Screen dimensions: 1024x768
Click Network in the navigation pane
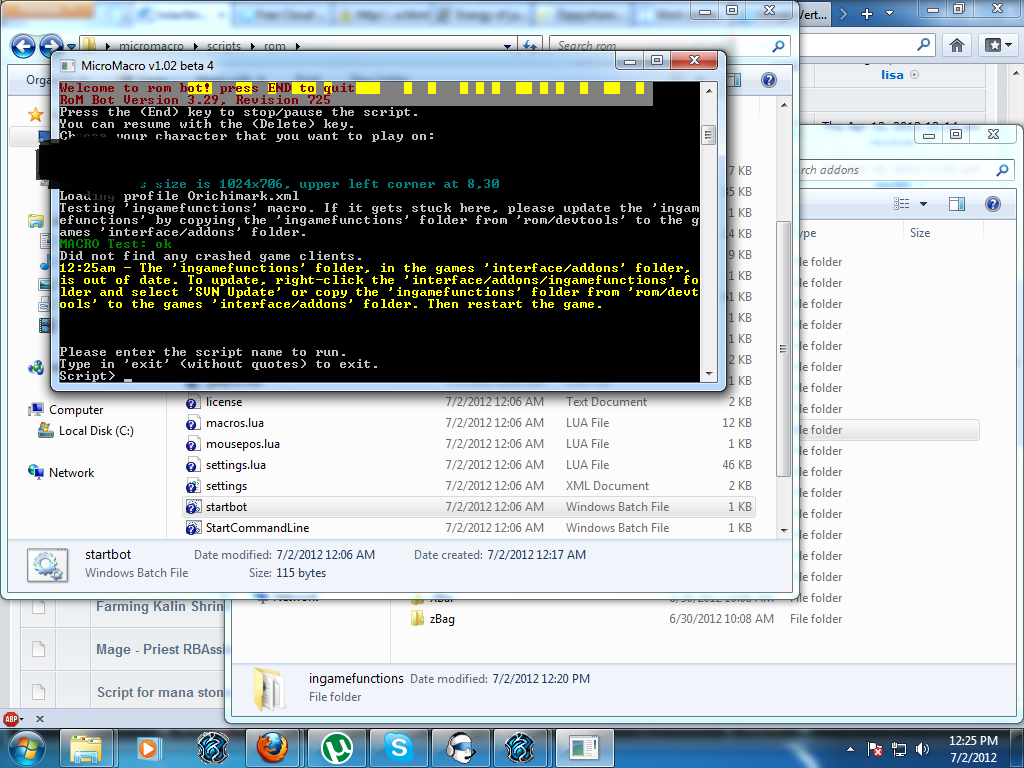coord(71,473)
